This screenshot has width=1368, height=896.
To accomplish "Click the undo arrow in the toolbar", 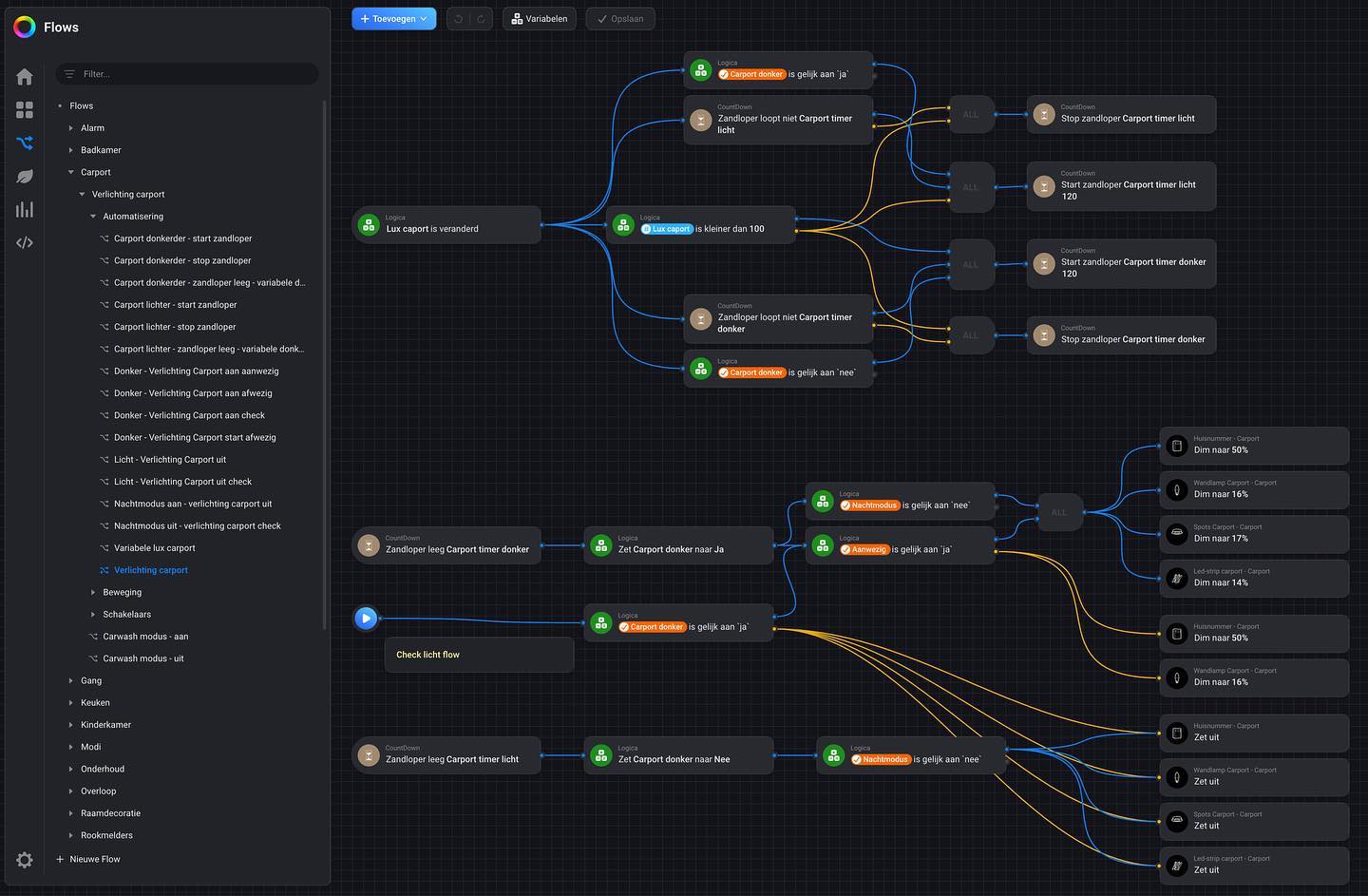I will [x=459, y=19].
